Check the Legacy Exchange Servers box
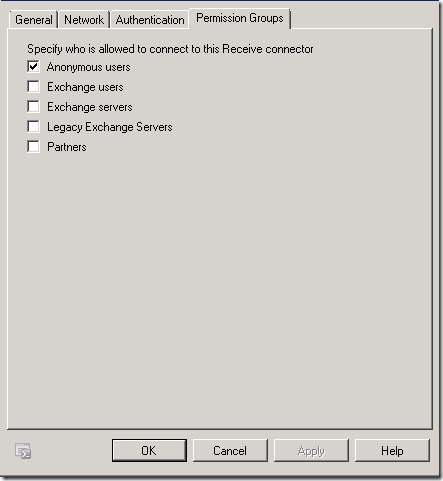This screenshot has height=481, width=443. (x=33, y=127)
